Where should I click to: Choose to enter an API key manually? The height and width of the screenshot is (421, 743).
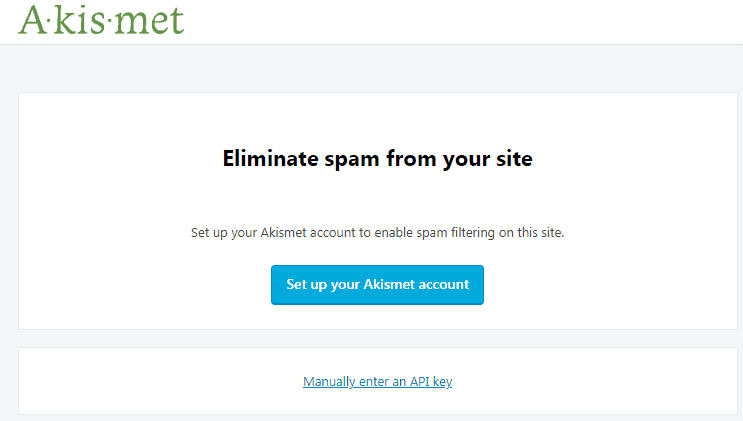pyautogui.click(x=377, y=381)
